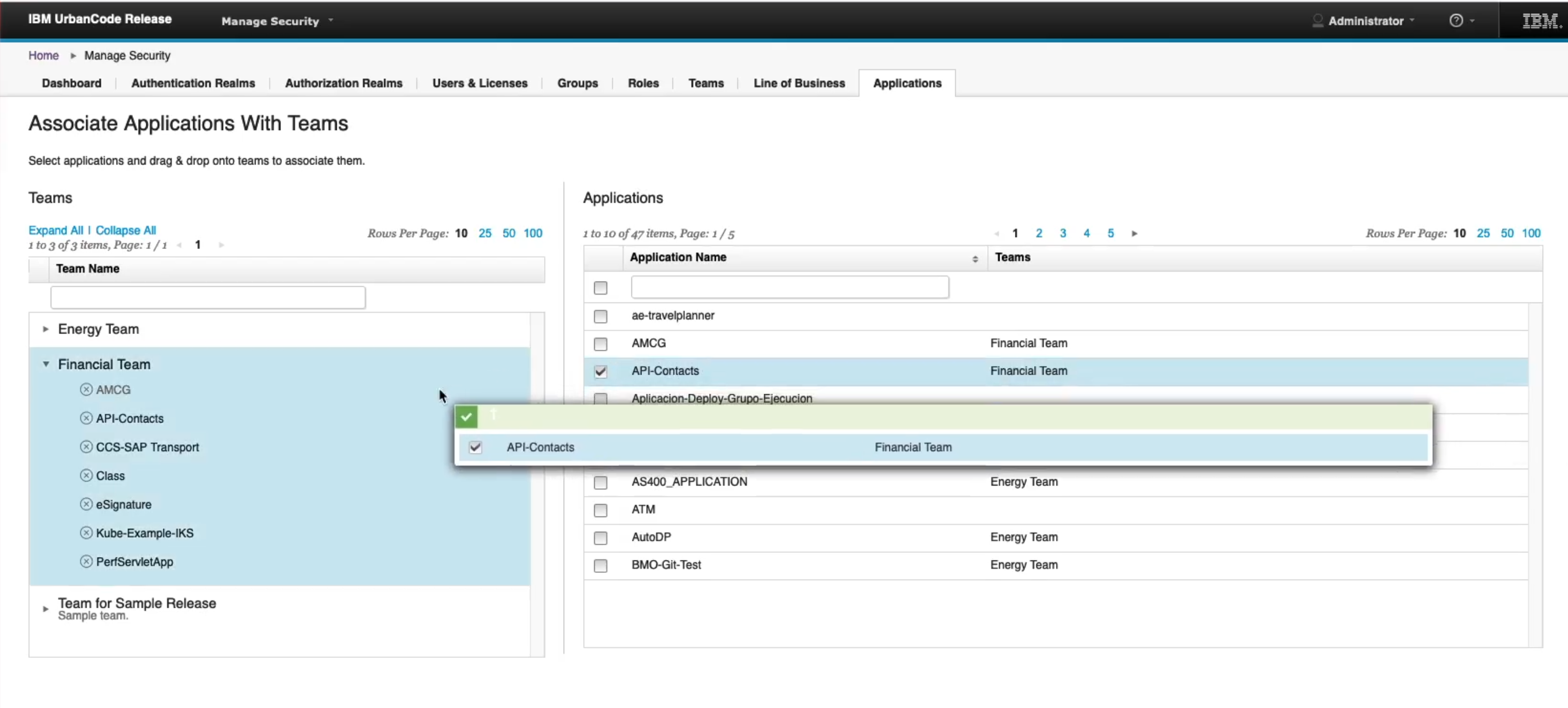Screen dimensions: 1568x708
Task: Go to applications page 2
Action: (x=1039, y=233)
